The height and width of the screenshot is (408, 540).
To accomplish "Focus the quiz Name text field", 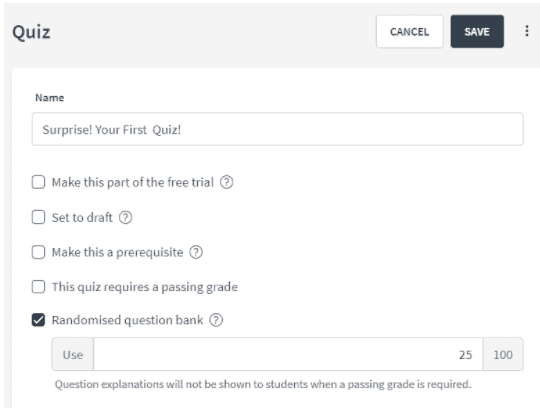I will click(278, 129).
